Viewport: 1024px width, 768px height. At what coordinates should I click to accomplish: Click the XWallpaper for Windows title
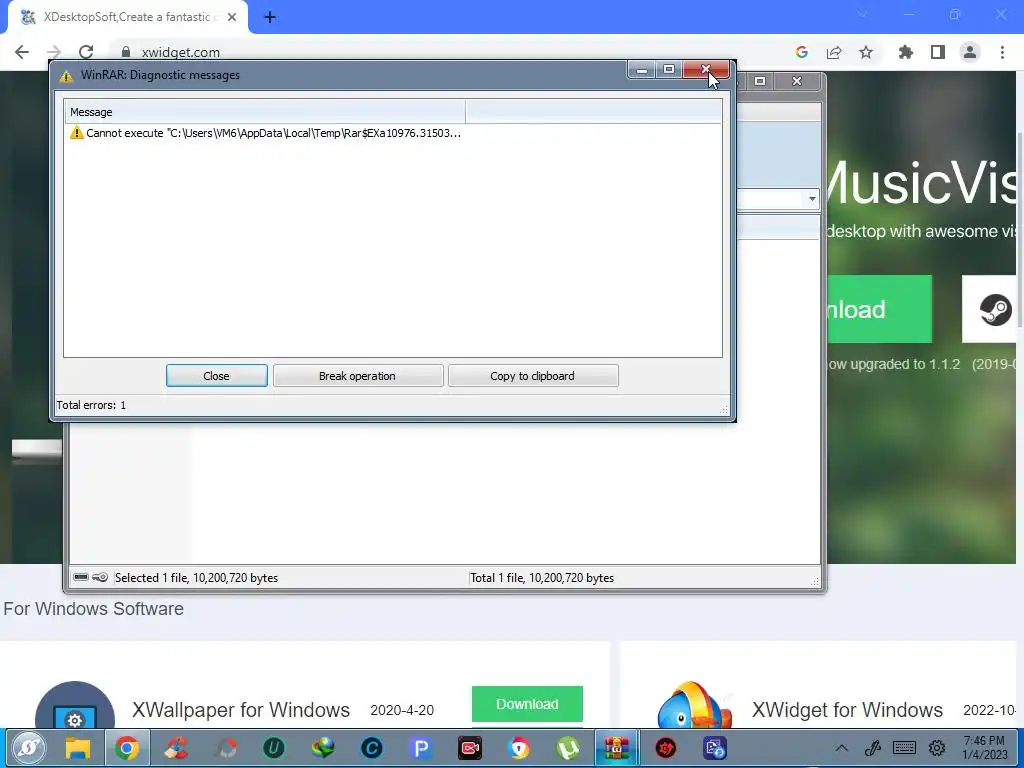point(241,710)
